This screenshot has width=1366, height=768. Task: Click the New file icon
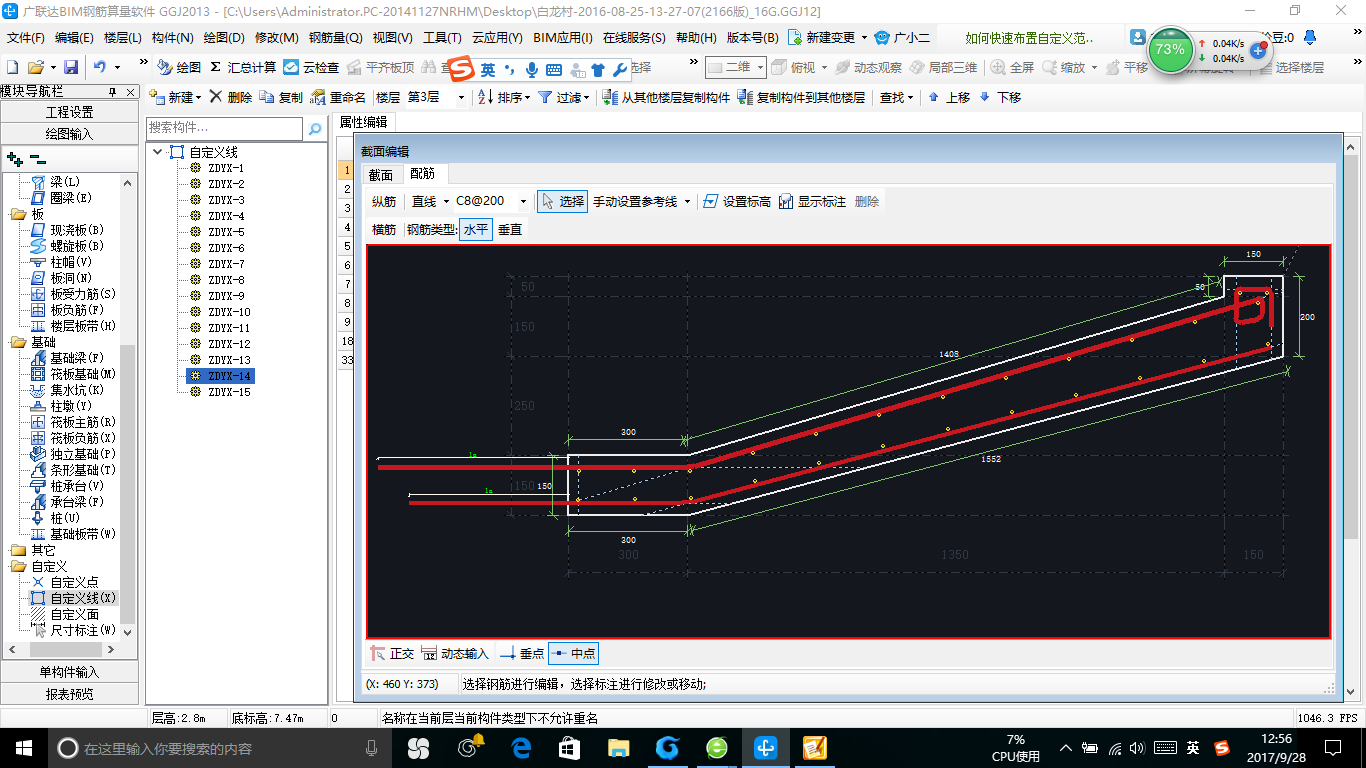tap(13, 67)
